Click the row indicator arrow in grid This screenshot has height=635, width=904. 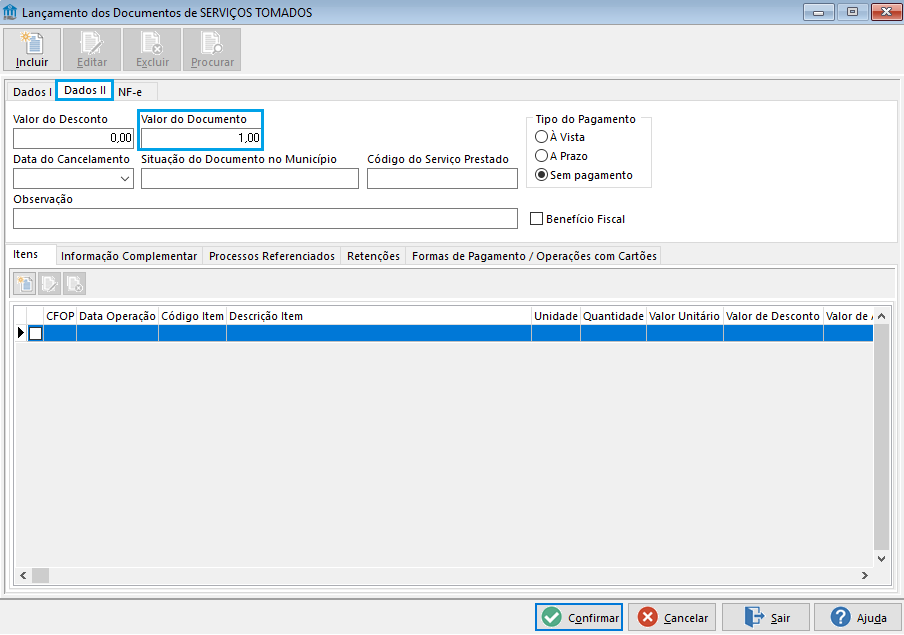21,333
